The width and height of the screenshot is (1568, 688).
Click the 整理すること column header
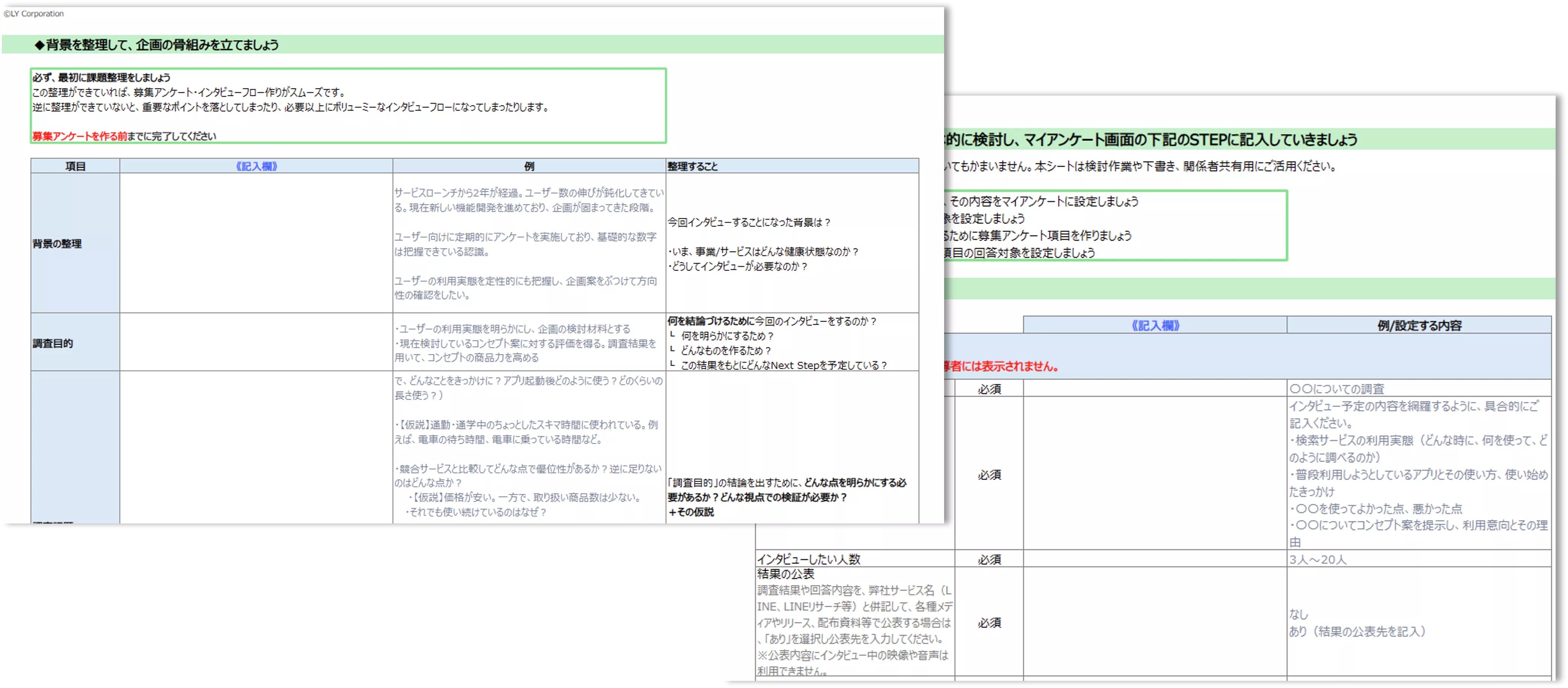tap(693, 166)
